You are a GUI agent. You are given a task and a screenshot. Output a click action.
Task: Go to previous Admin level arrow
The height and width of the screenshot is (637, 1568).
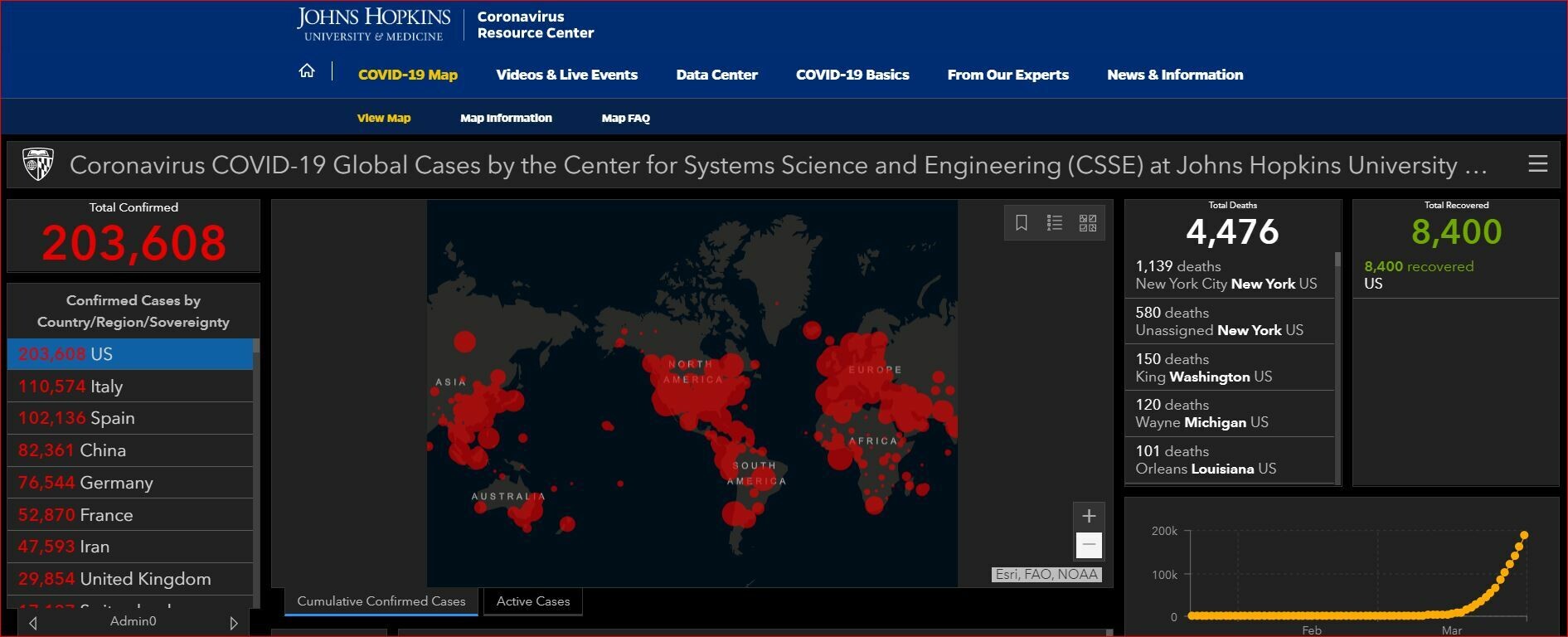(33, 622)
